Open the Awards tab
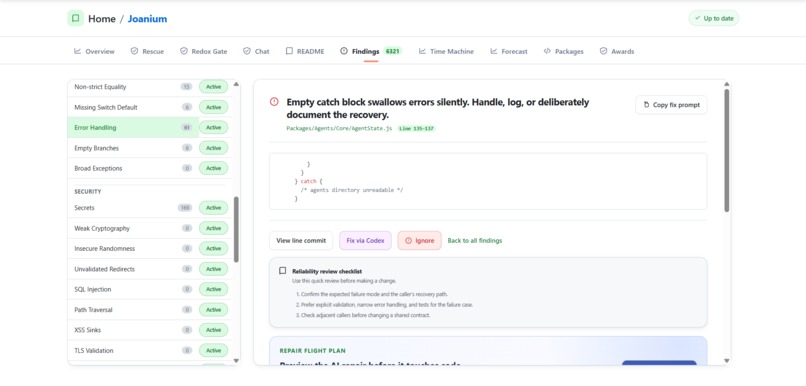 pos(617,51)
